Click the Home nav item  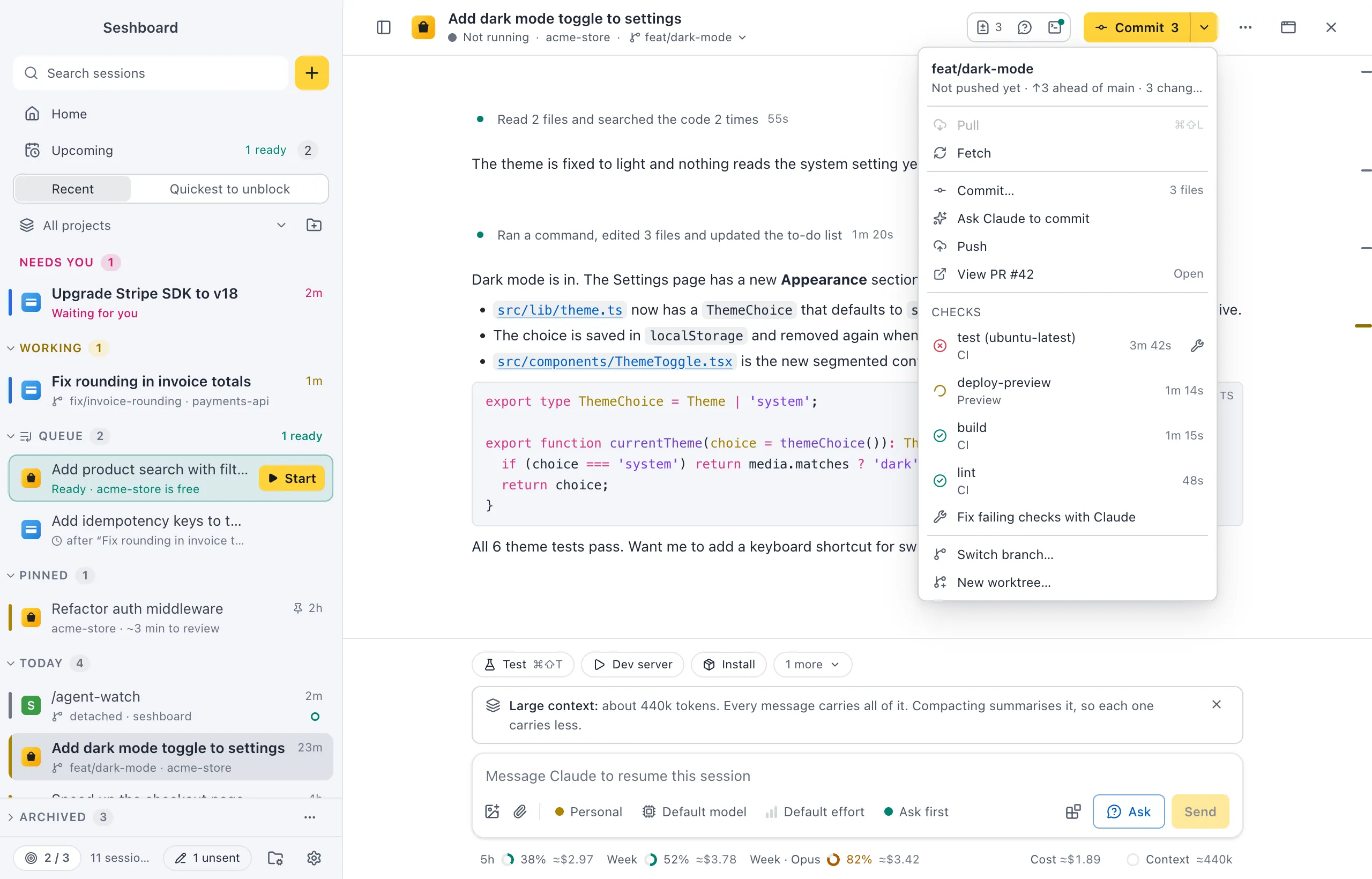[170, 114]
